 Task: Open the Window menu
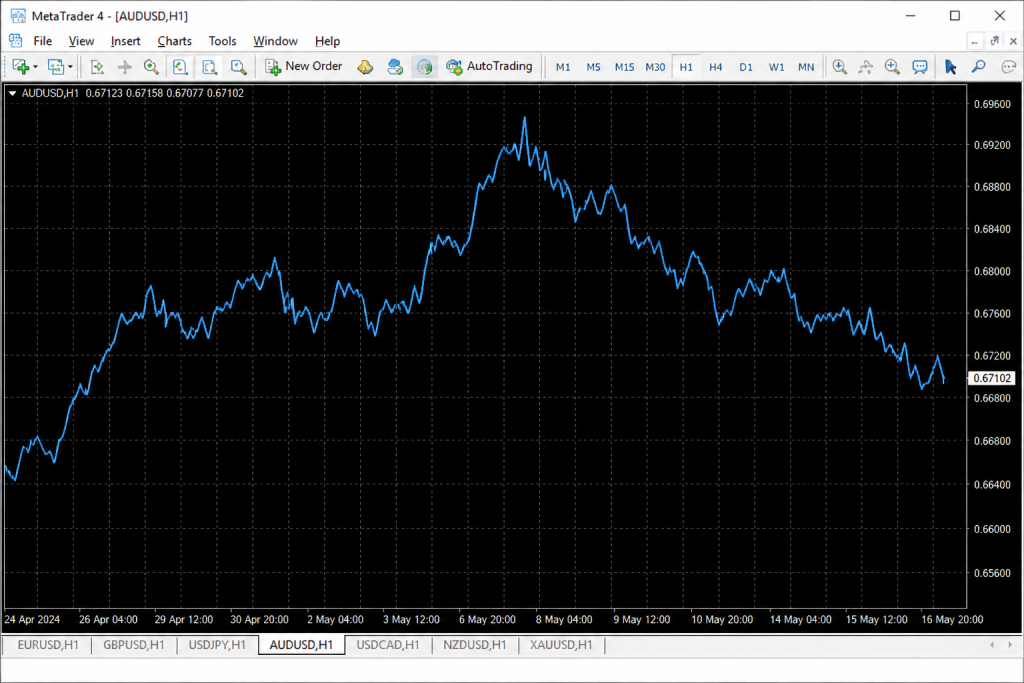[x=275, y=41]
